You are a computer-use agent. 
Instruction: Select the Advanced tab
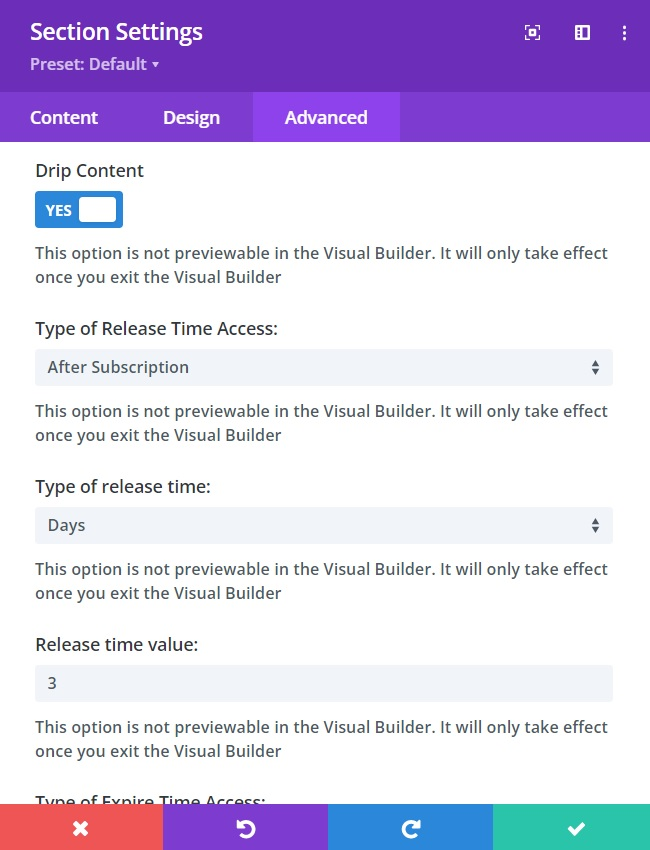326,117
